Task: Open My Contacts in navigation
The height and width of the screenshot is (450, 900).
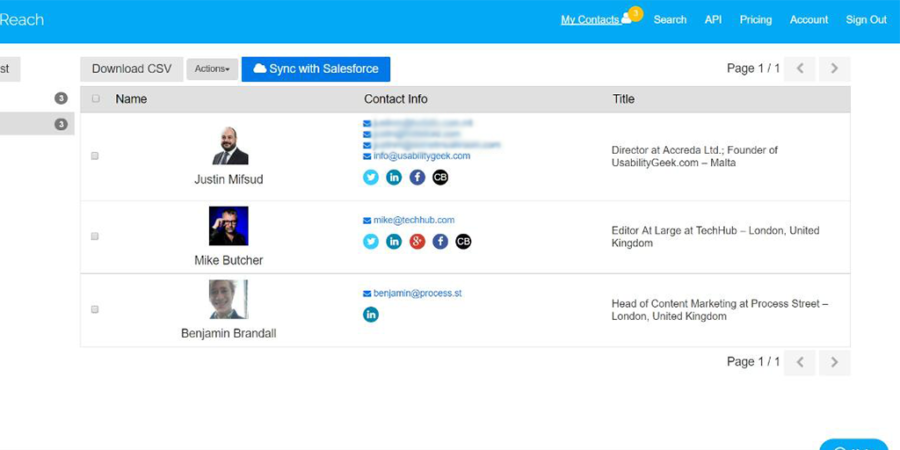Action: coord(590,20)
